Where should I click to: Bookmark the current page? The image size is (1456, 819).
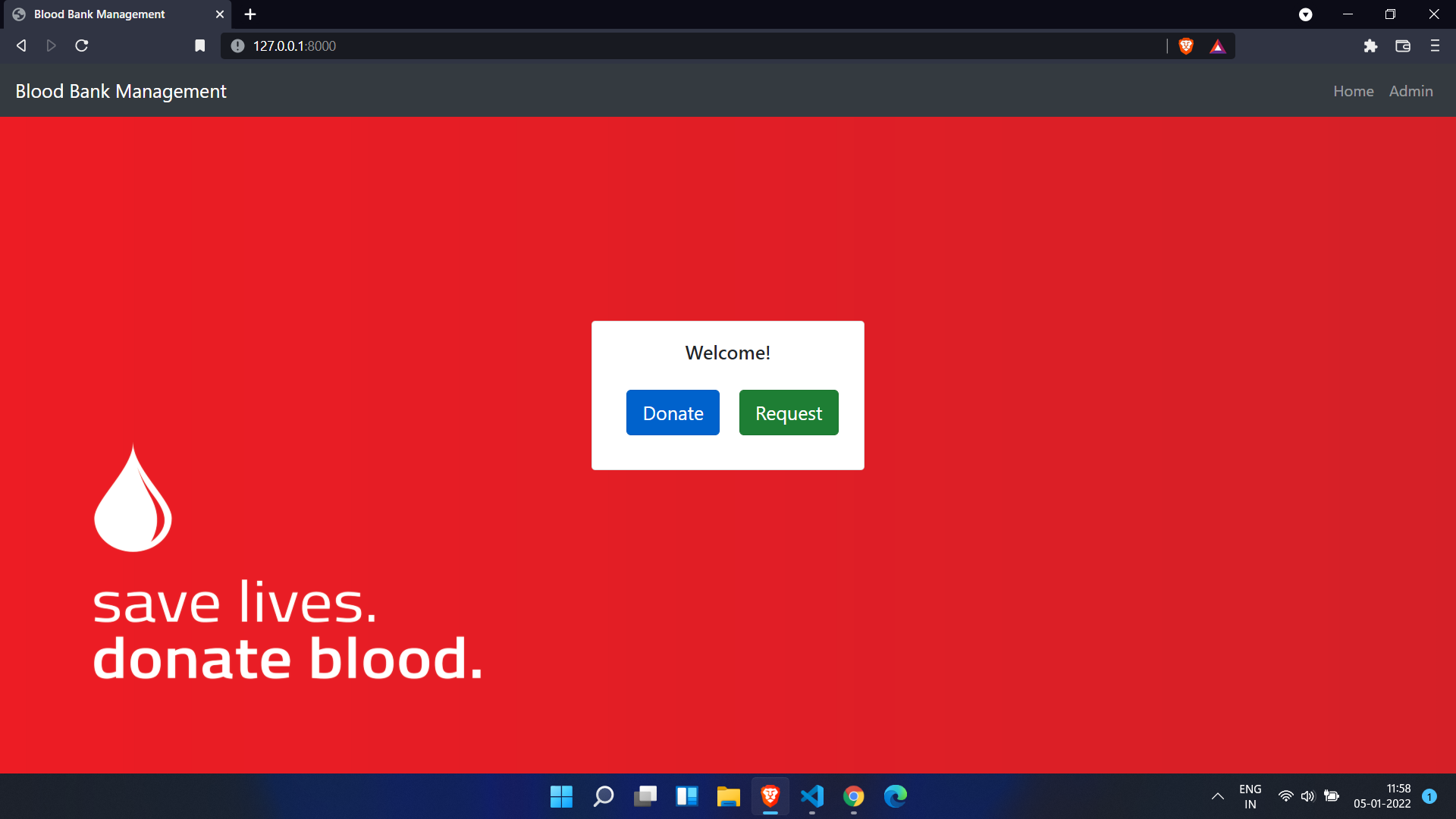click(199, 45)
